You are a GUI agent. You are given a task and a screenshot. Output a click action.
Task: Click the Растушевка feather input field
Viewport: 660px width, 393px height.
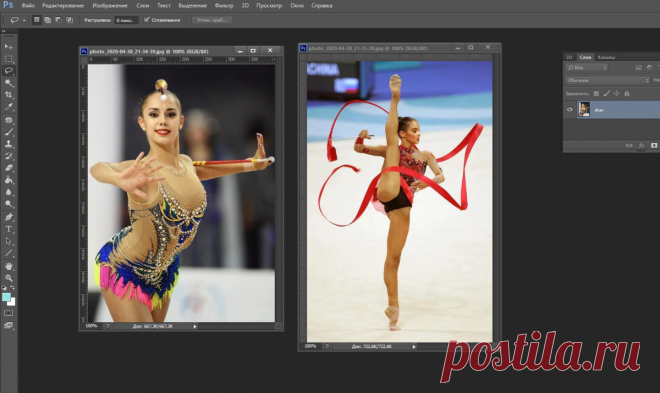(x=126, y=20)
